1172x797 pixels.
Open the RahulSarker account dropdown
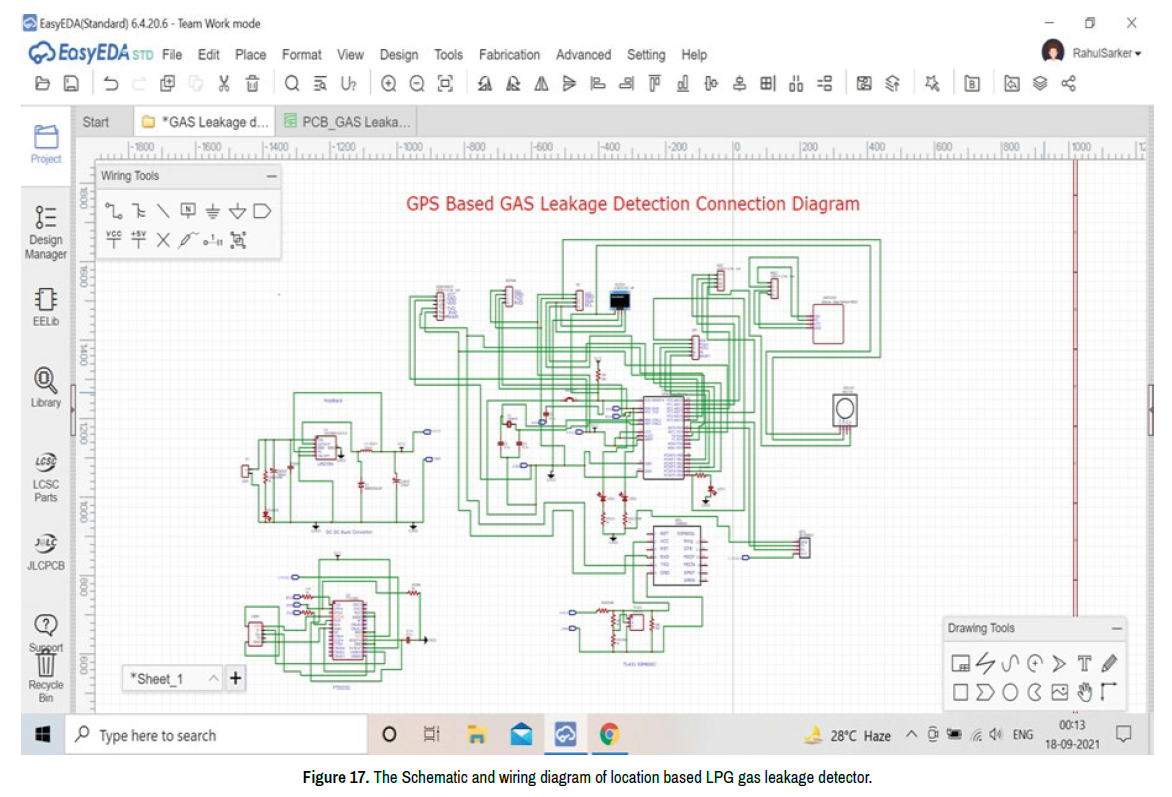pyautogui.click(x=1105, y=53)
